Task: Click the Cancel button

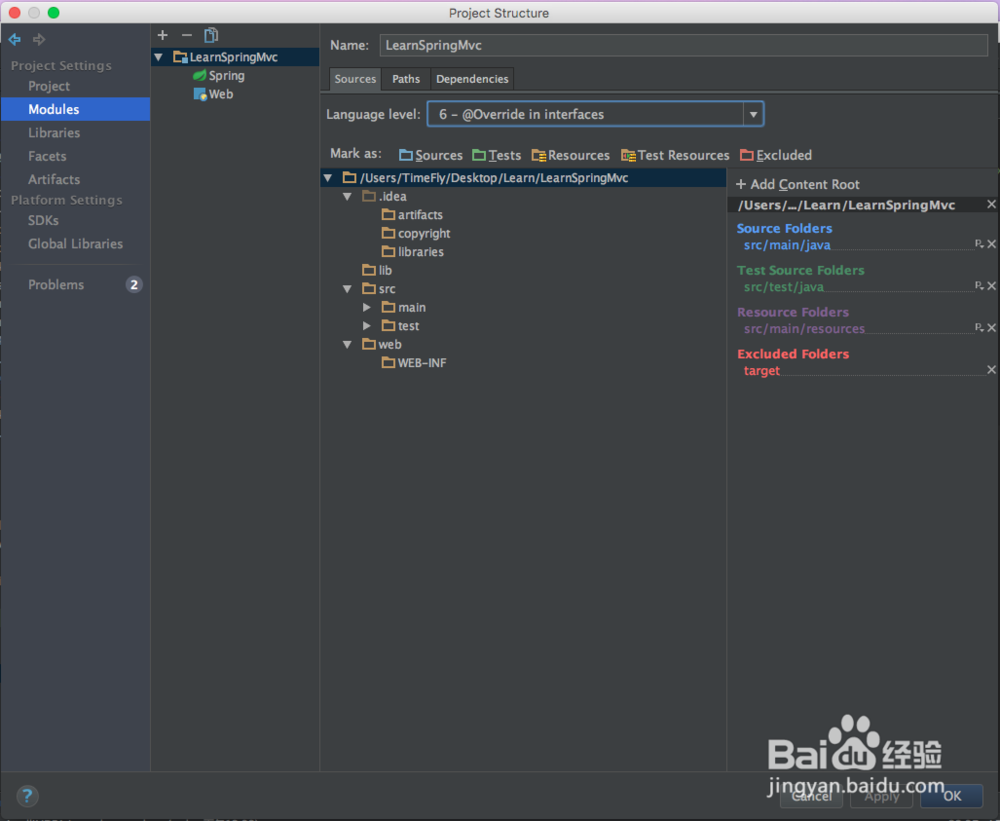Action: (811, 795)
